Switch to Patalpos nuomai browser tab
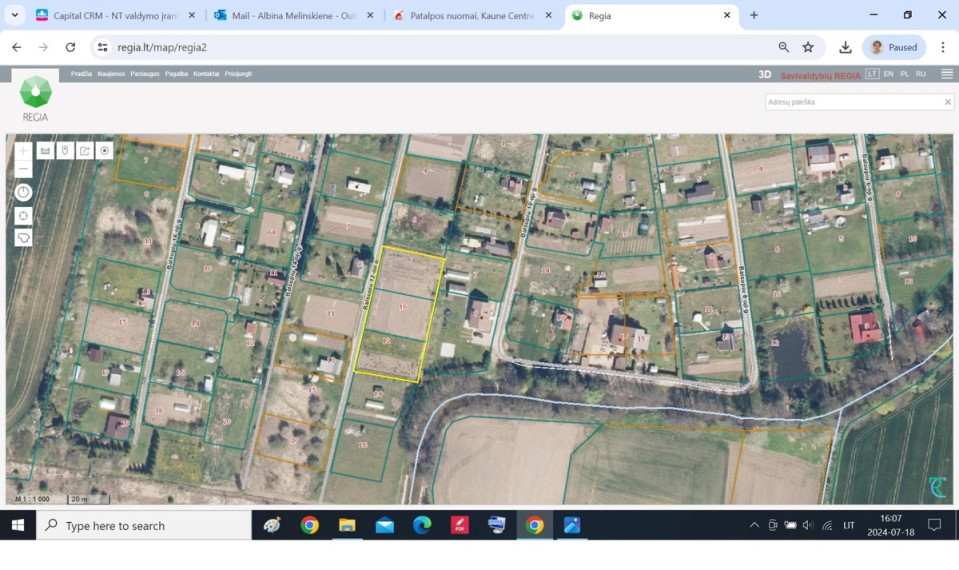Viewport: 959px width, 570px height. 472,15
